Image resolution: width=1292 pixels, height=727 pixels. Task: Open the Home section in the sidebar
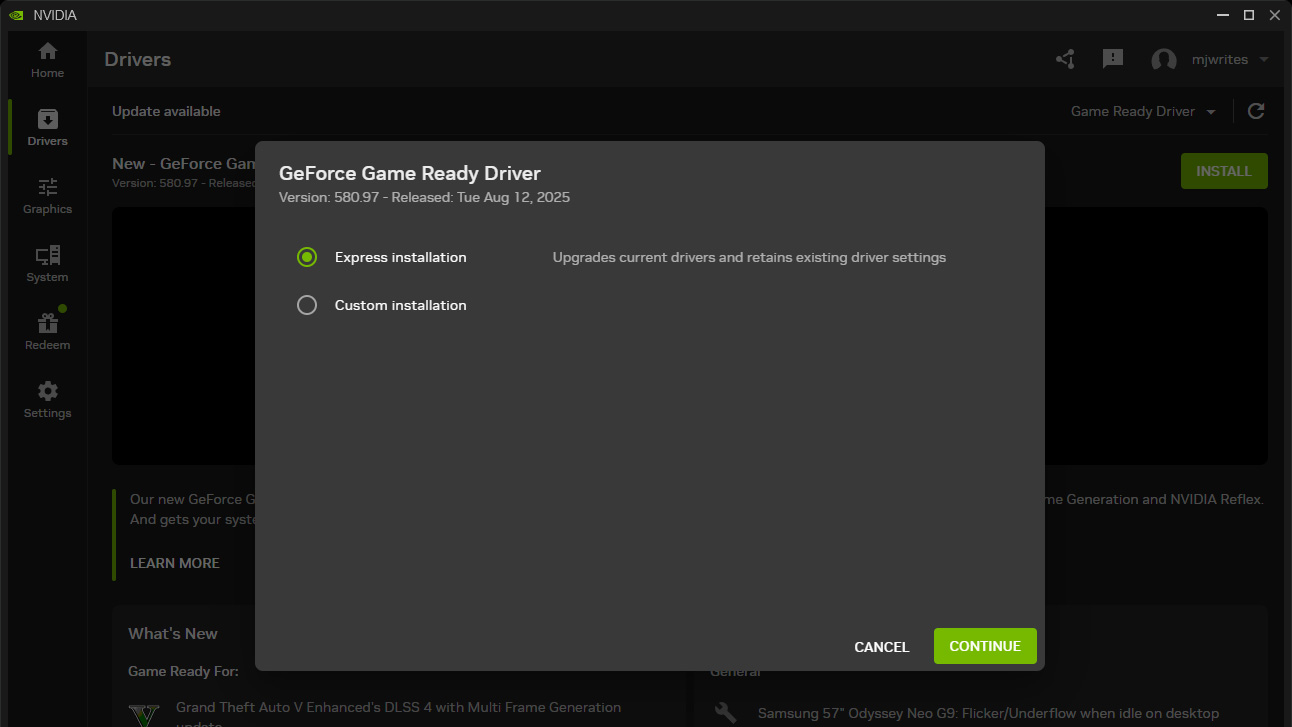point(46,58)
